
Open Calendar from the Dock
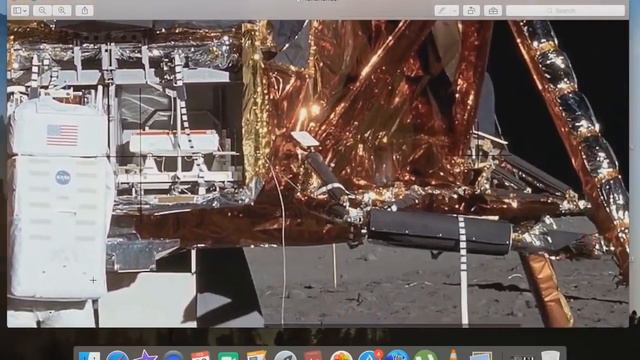[x=200, y=356]
